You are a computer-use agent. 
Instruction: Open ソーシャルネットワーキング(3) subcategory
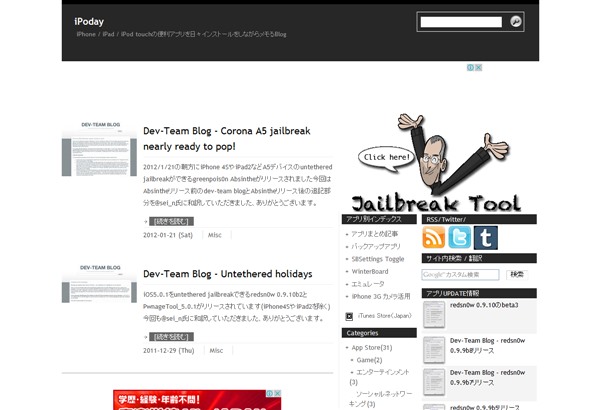pos(380,399)
